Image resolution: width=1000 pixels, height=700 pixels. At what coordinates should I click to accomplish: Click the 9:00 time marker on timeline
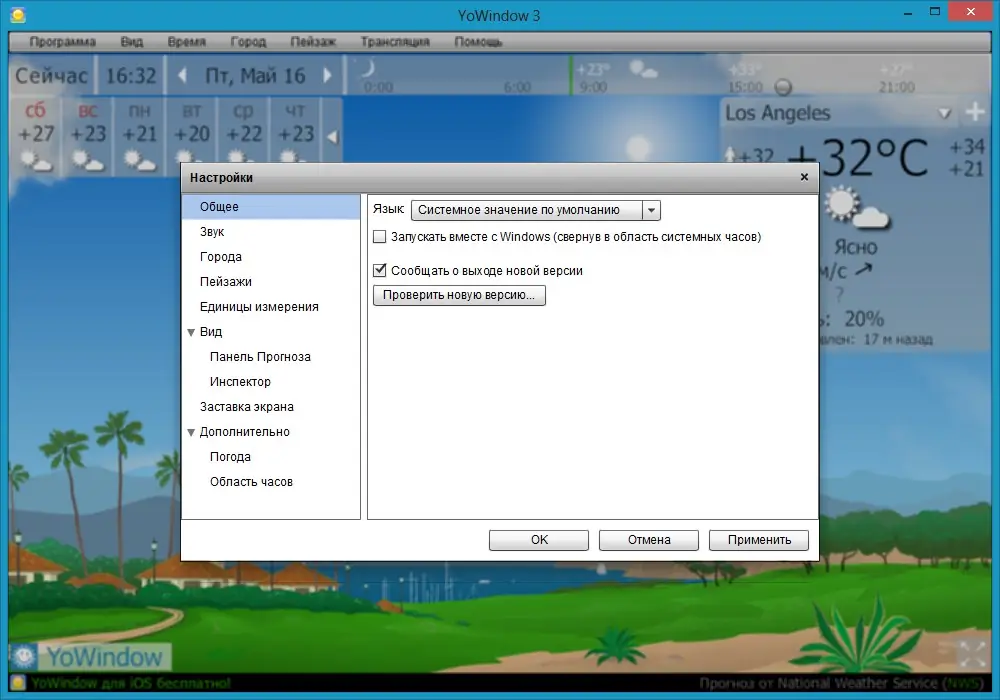593,87
